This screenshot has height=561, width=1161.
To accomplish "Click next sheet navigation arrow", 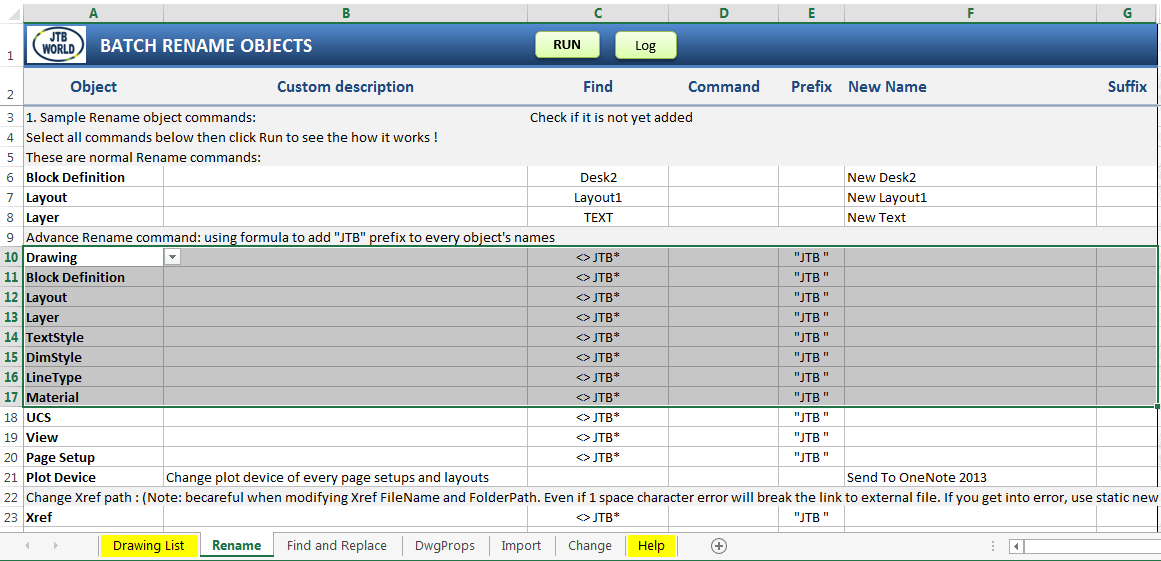I will (56, 545).
